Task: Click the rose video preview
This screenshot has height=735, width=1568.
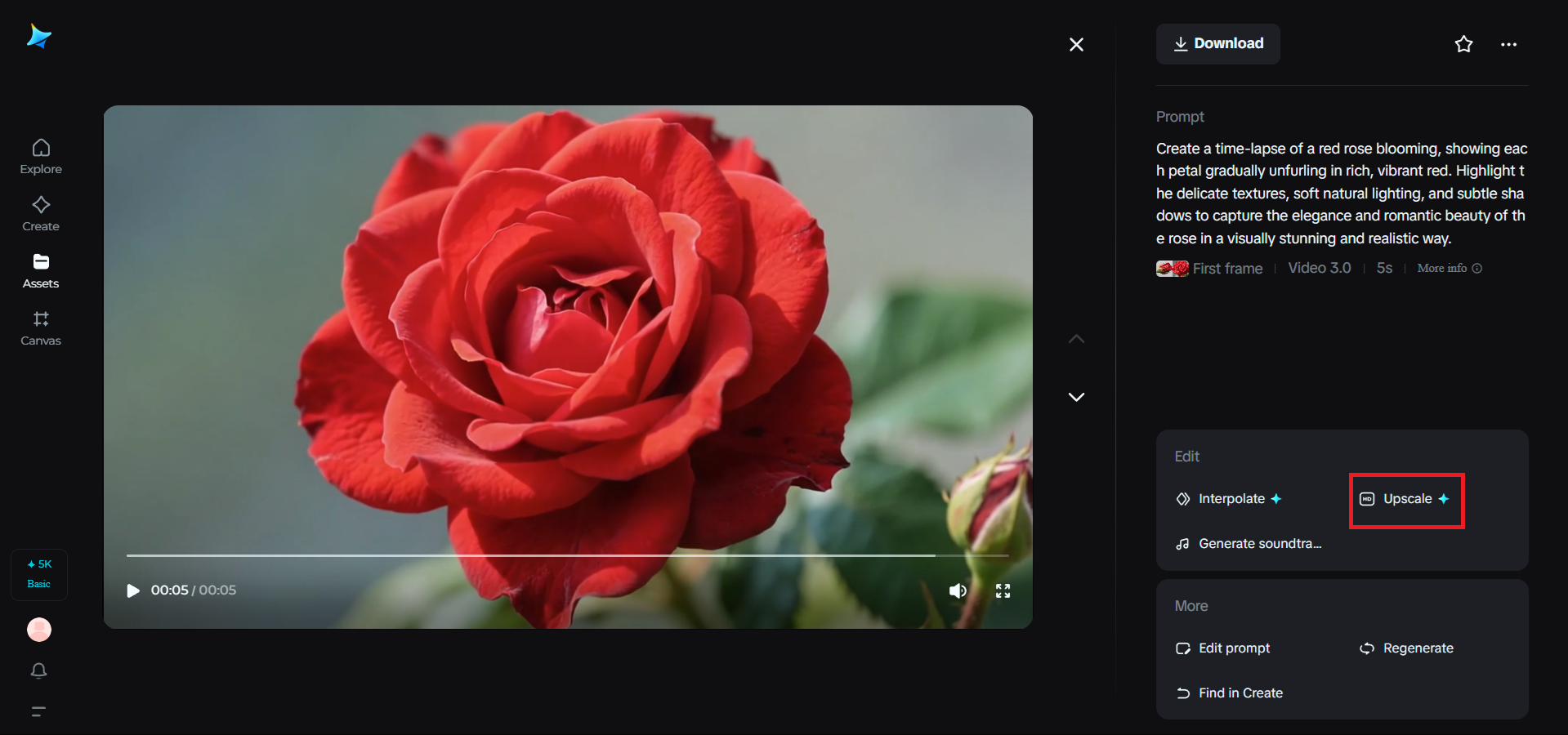Action: point(568,367)
